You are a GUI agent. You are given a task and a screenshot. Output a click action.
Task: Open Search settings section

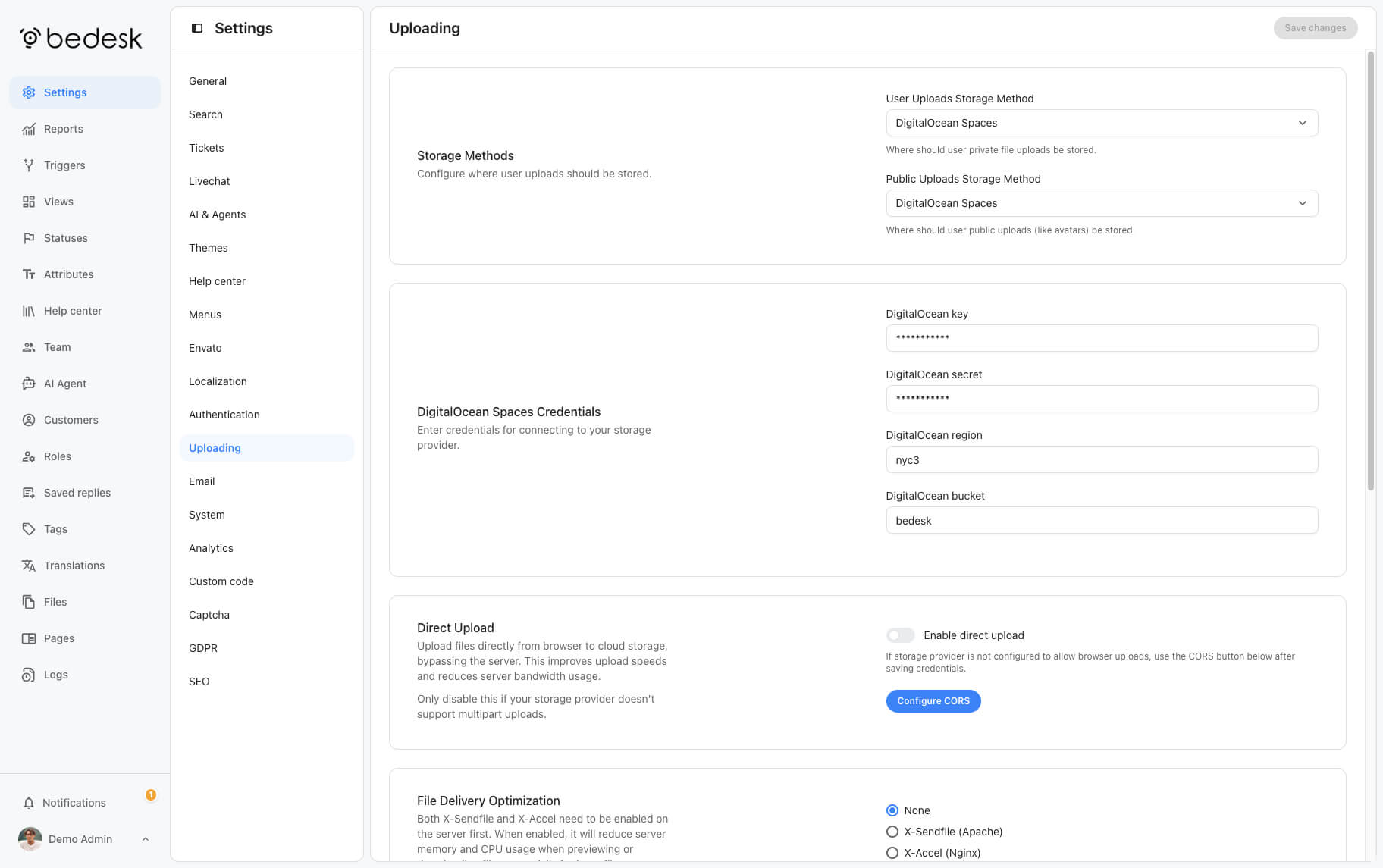(x=267, y=114)
